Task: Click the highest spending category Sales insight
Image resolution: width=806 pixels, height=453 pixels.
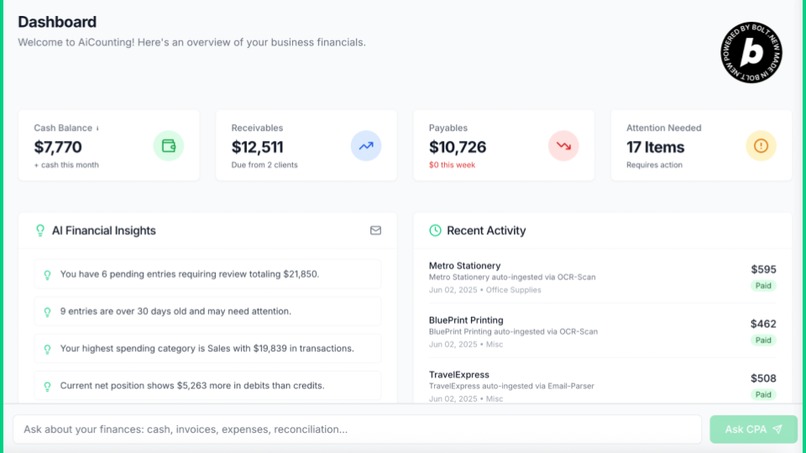Action: pos(208,349)
